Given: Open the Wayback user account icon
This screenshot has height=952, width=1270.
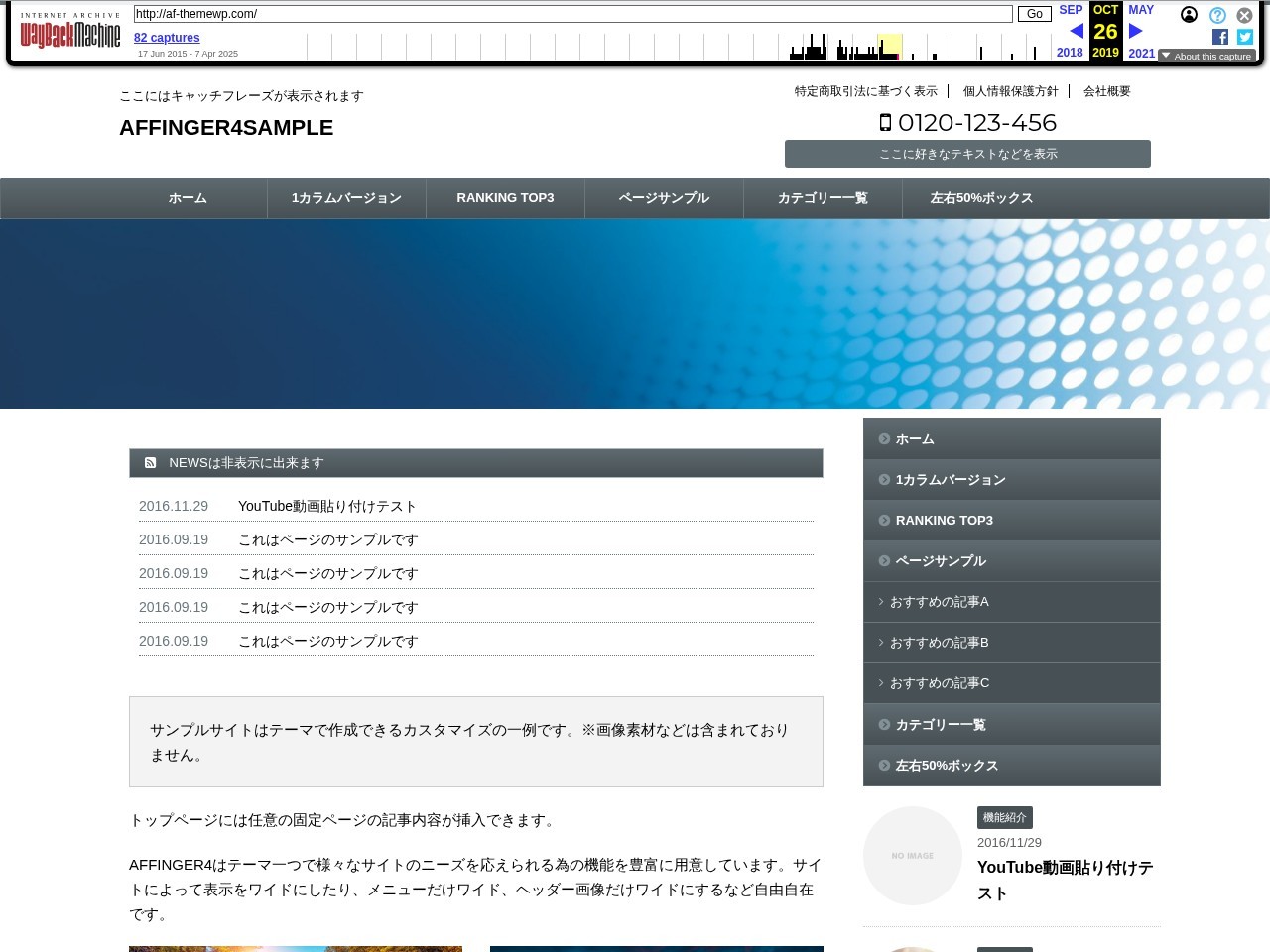Looking at the screenshot, I should (x=1189, y=15).
